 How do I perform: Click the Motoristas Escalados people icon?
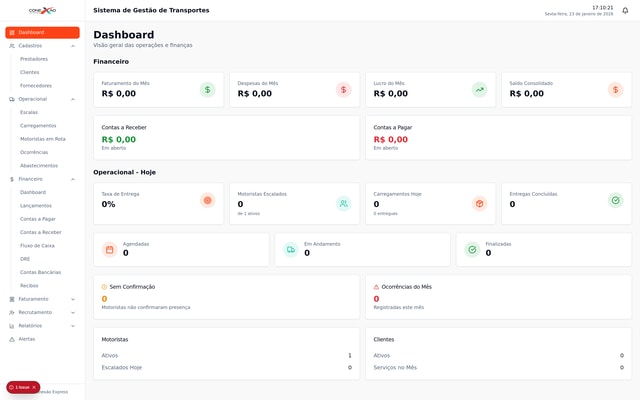[343, 203]
